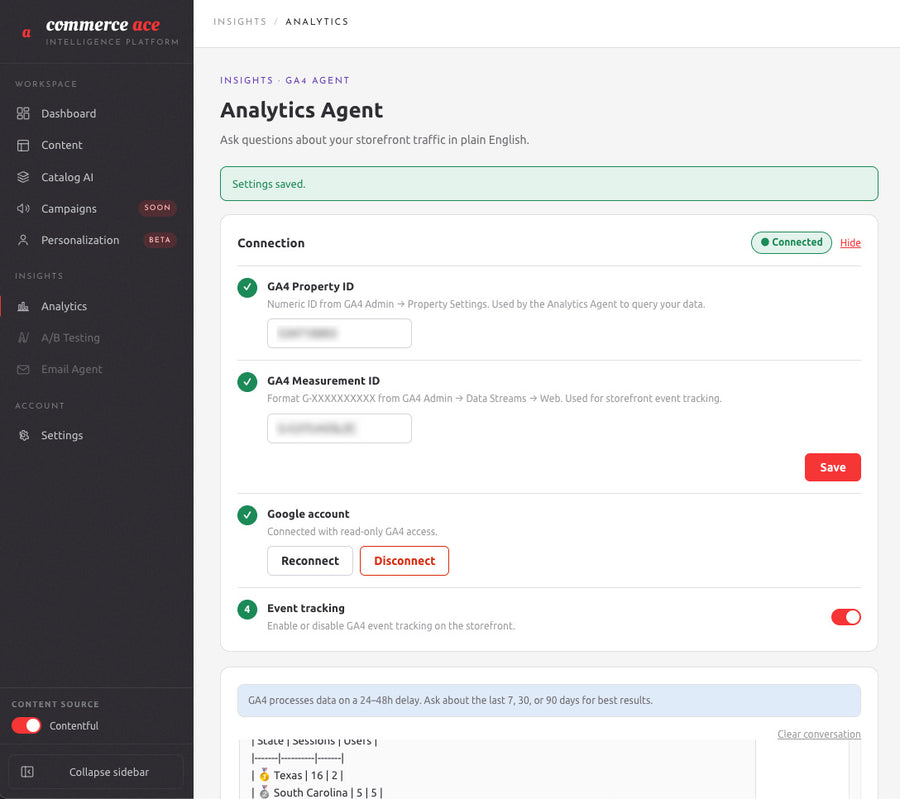Viewport: 900px width, 799px height.
Task: Click the 'Texas | 16 | 2' table row
Action: 297,775
